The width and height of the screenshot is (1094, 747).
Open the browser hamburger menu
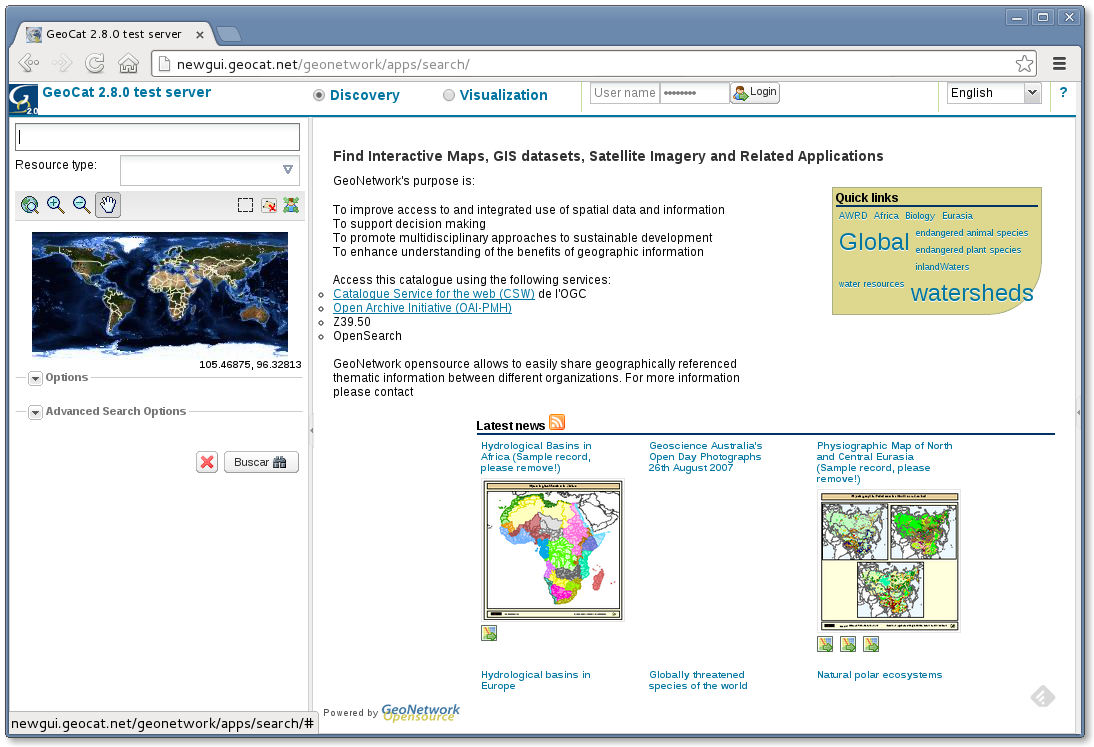1060,64
